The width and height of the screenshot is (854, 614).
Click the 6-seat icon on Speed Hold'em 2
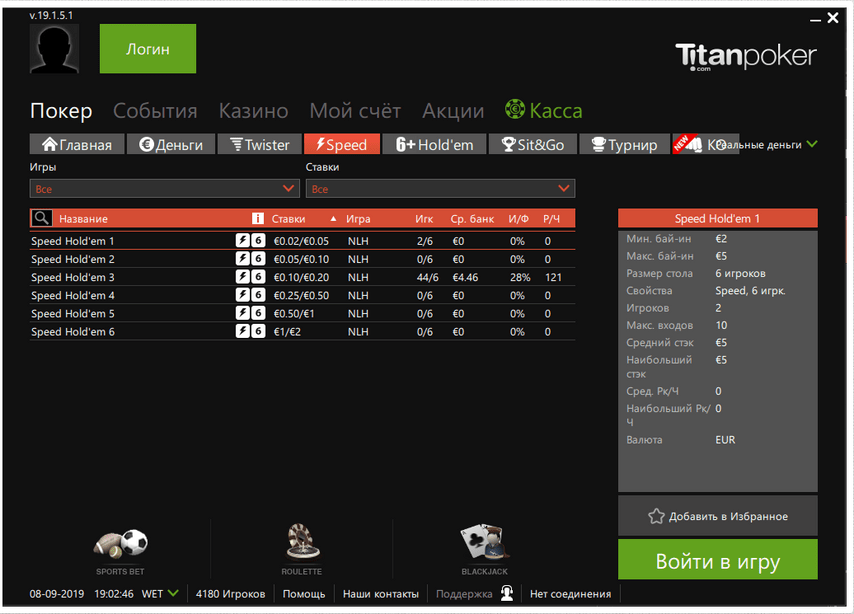[258, 258]
